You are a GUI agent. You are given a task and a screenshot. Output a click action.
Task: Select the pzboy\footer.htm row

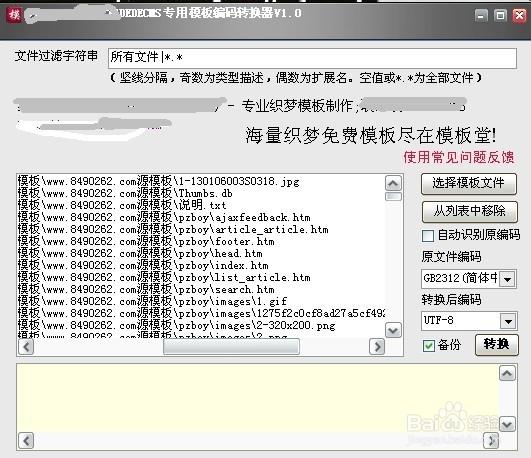pyautogui.click(x=201, y=241)
